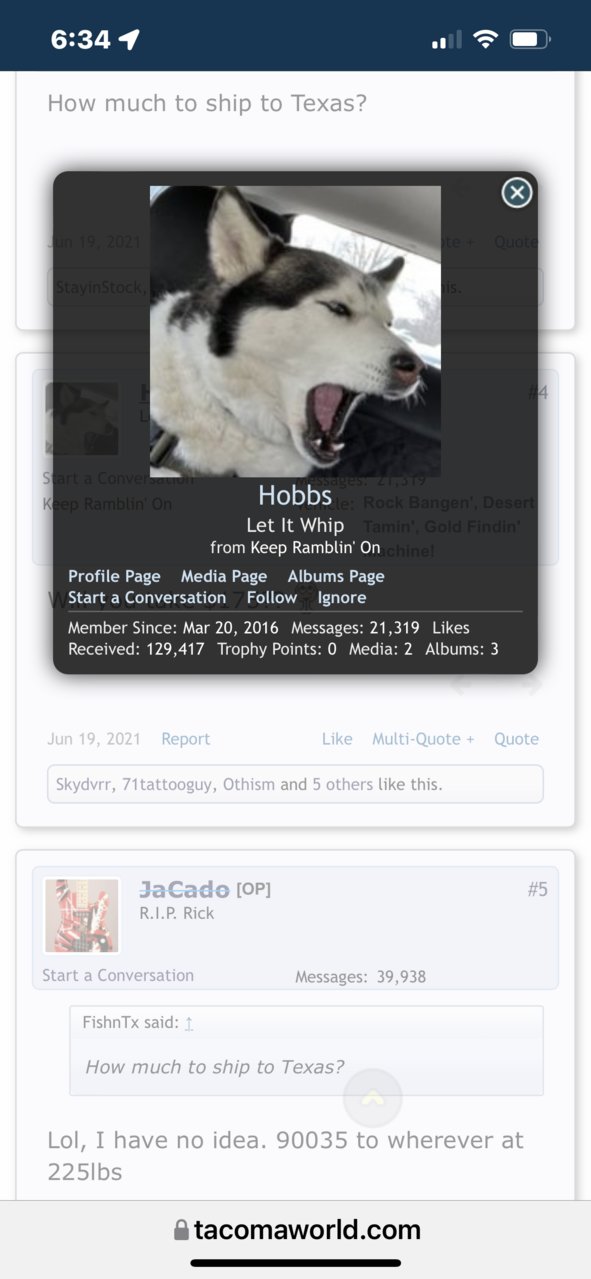Click the Hobbs username heading

click(295, 495)
